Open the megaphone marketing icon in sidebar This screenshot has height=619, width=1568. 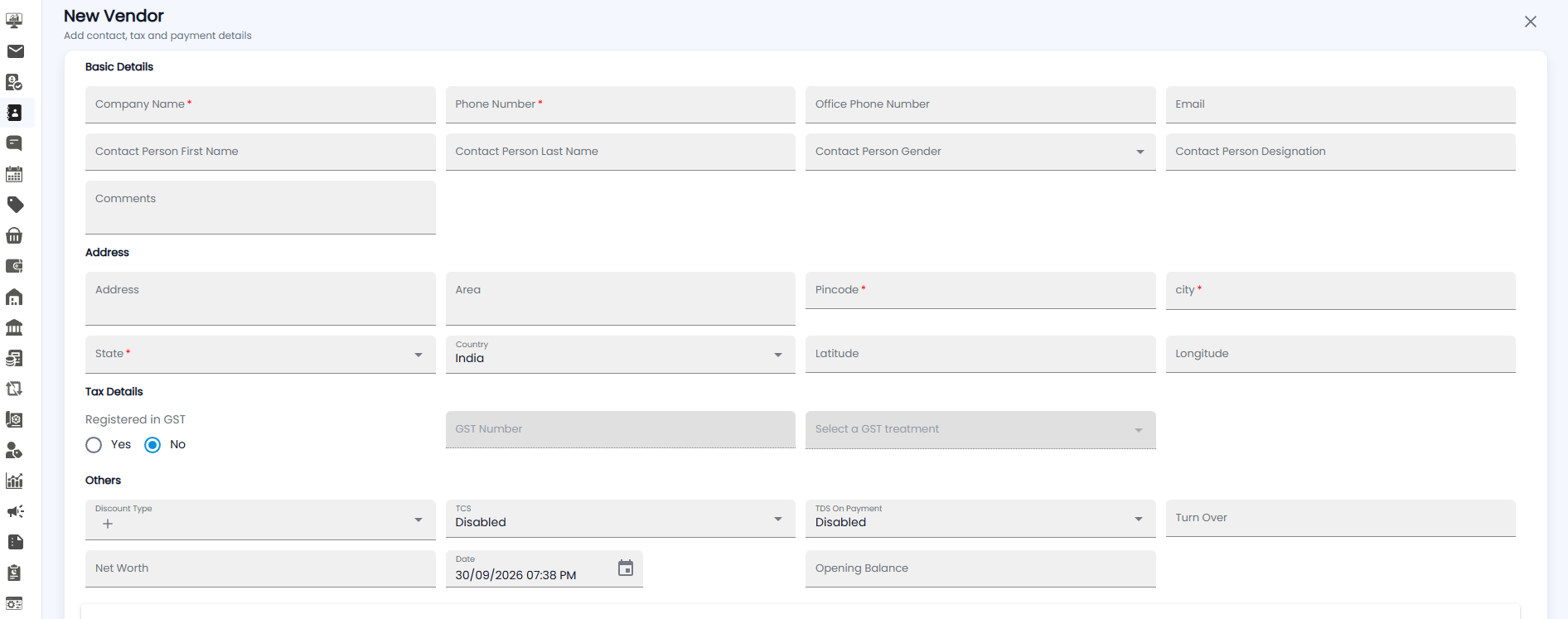[15, 511]
